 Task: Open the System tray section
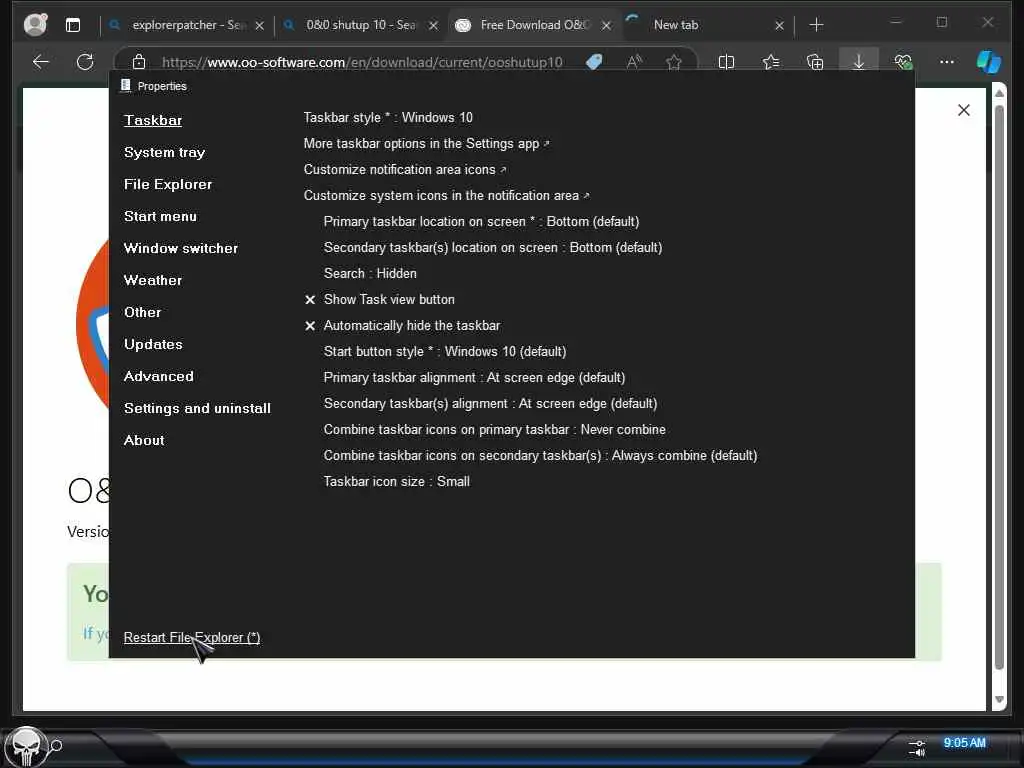(x=165, y=152)
